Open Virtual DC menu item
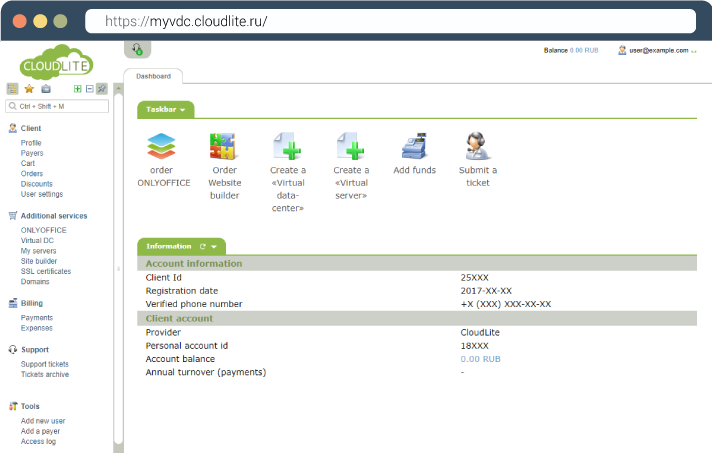The height and width of the screenshot is (453, 712). pyautogui.click(x=37, y=241)
